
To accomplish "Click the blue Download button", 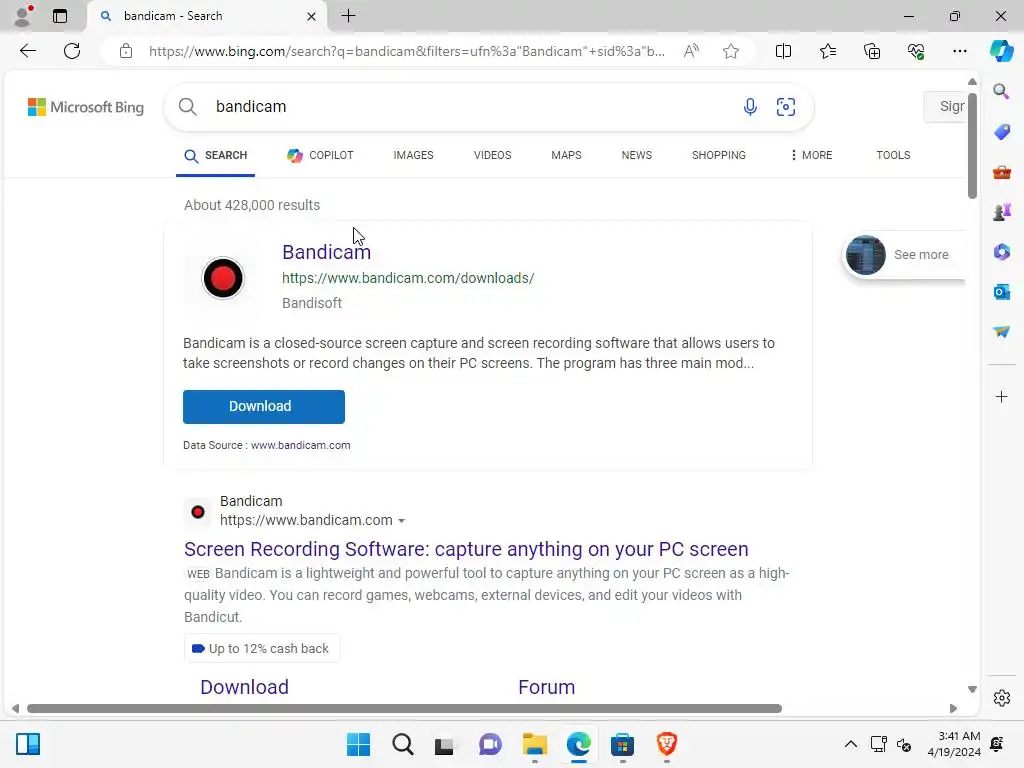I will coord(264,407).
